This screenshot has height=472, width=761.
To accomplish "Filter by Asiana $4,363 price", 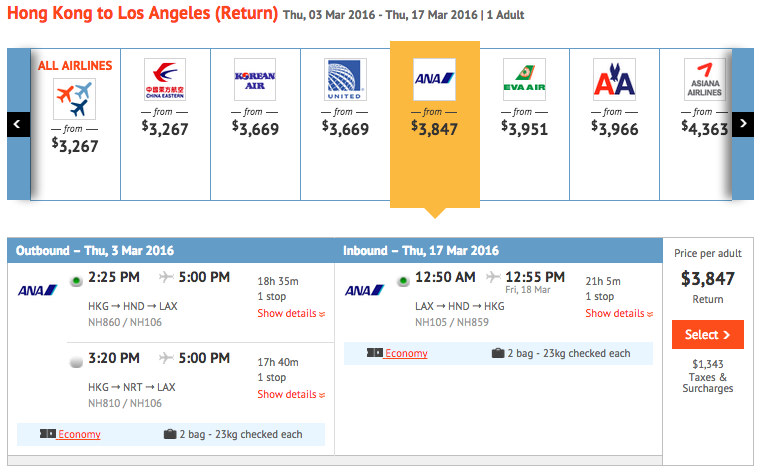I will tap(705, 129).
